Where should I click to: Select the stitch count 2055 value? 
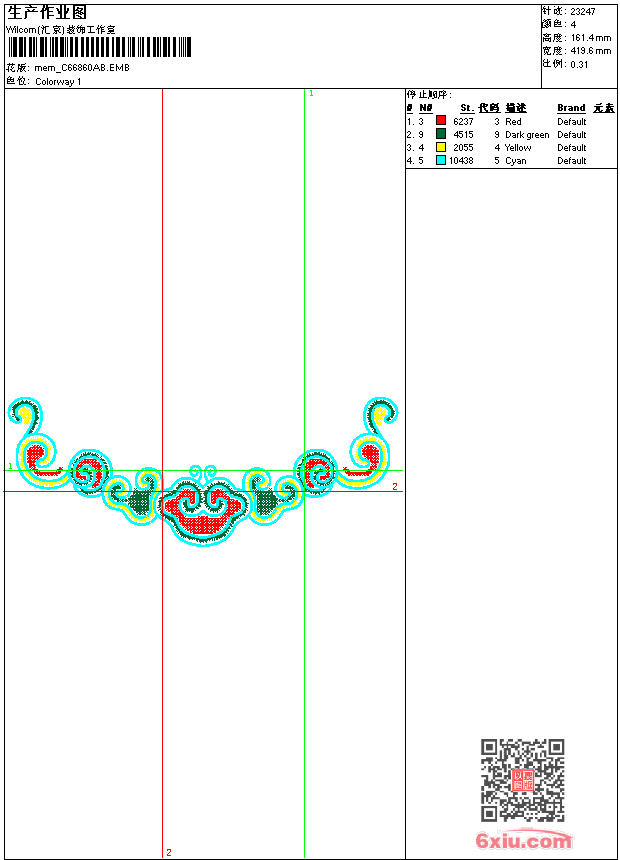(x=463, y=148)
